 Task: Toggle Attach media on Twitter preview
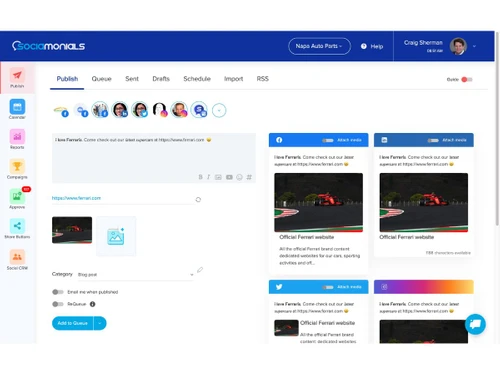click(x=328, y=287)
